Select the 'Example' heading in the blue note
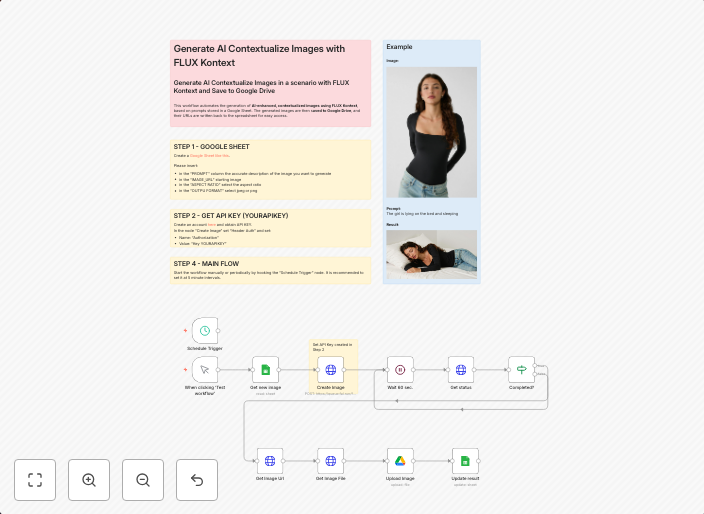 click(399, 47)
